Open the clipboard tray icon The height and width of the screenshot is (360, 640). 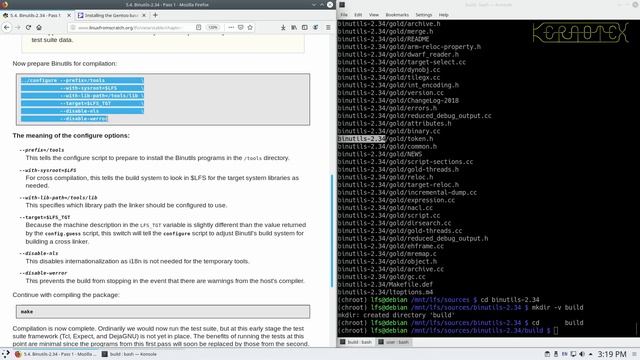(547, 354)
